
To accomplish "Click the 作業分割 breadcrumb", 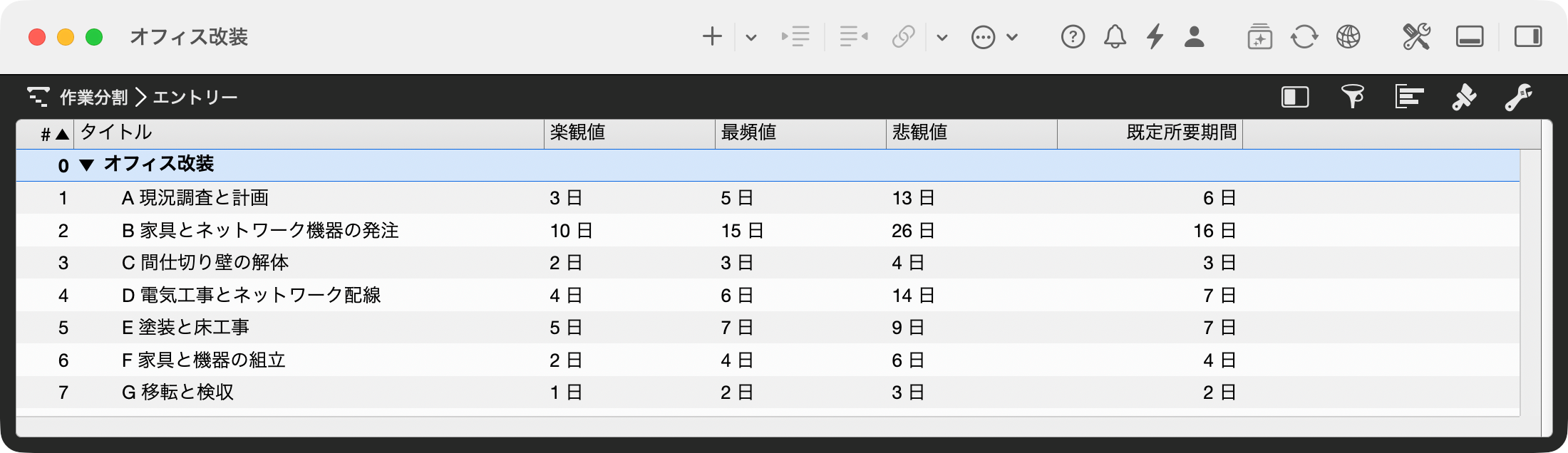I will (93, 97).
